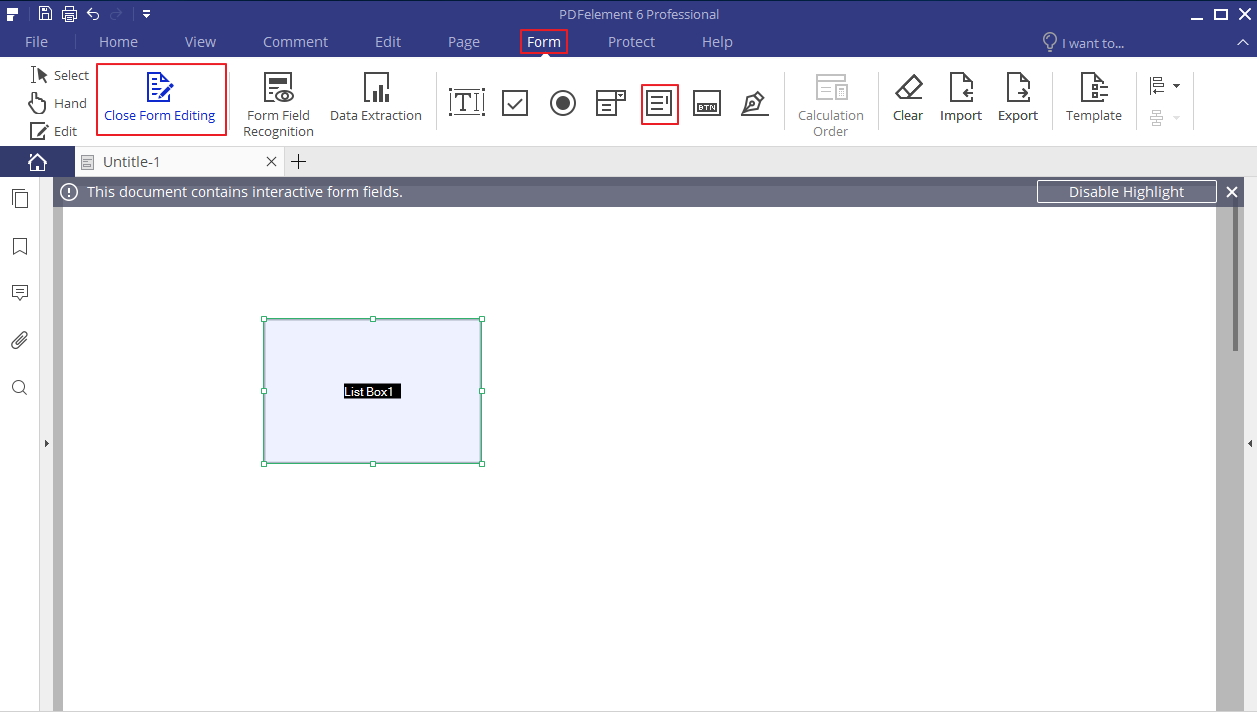Image resolution: width=1257 pixels, height=712 pixels.
Task: Open the Data Extraction tool
Action: [376, 100]
